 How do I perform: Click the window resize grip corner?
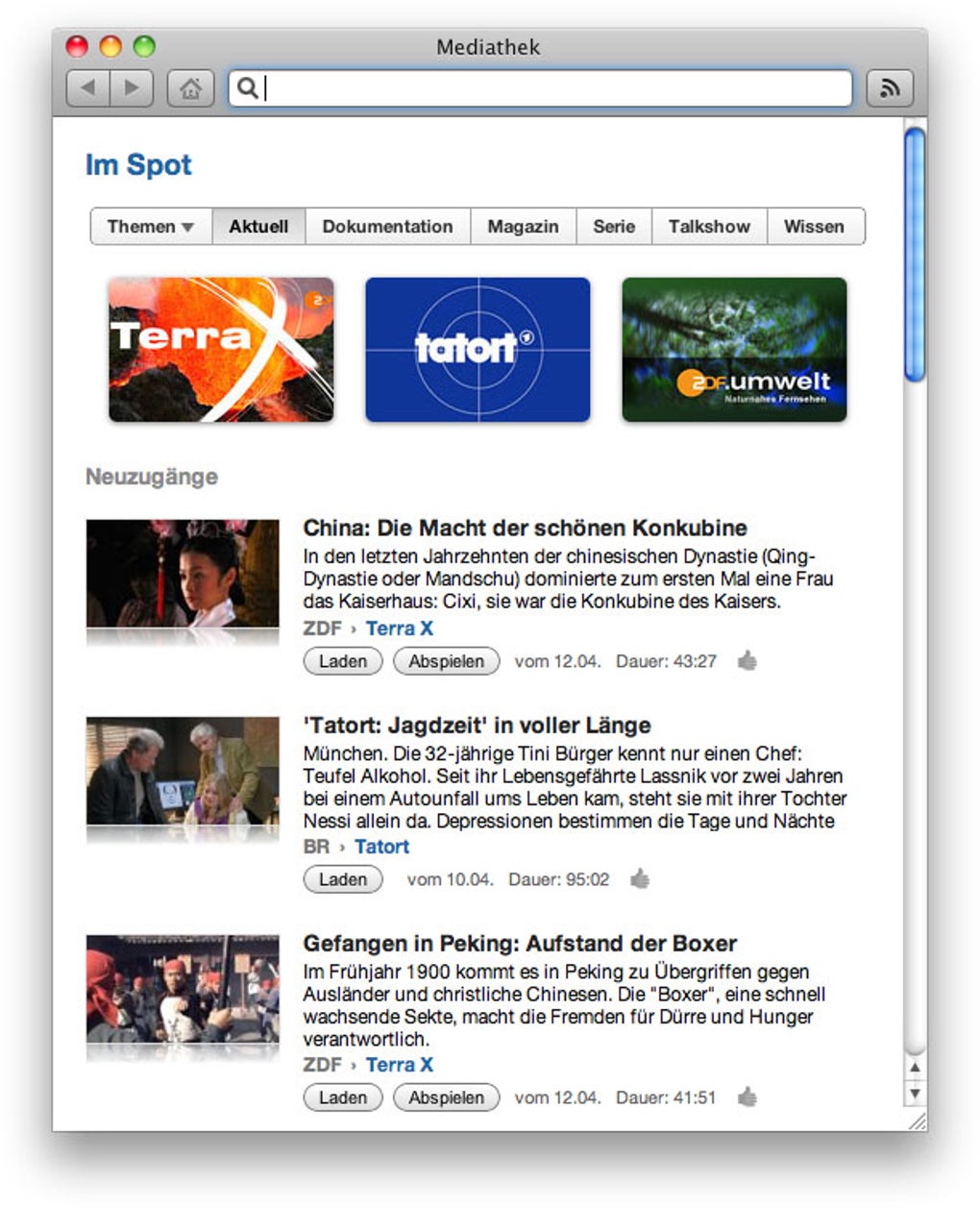pos(918,1121)
